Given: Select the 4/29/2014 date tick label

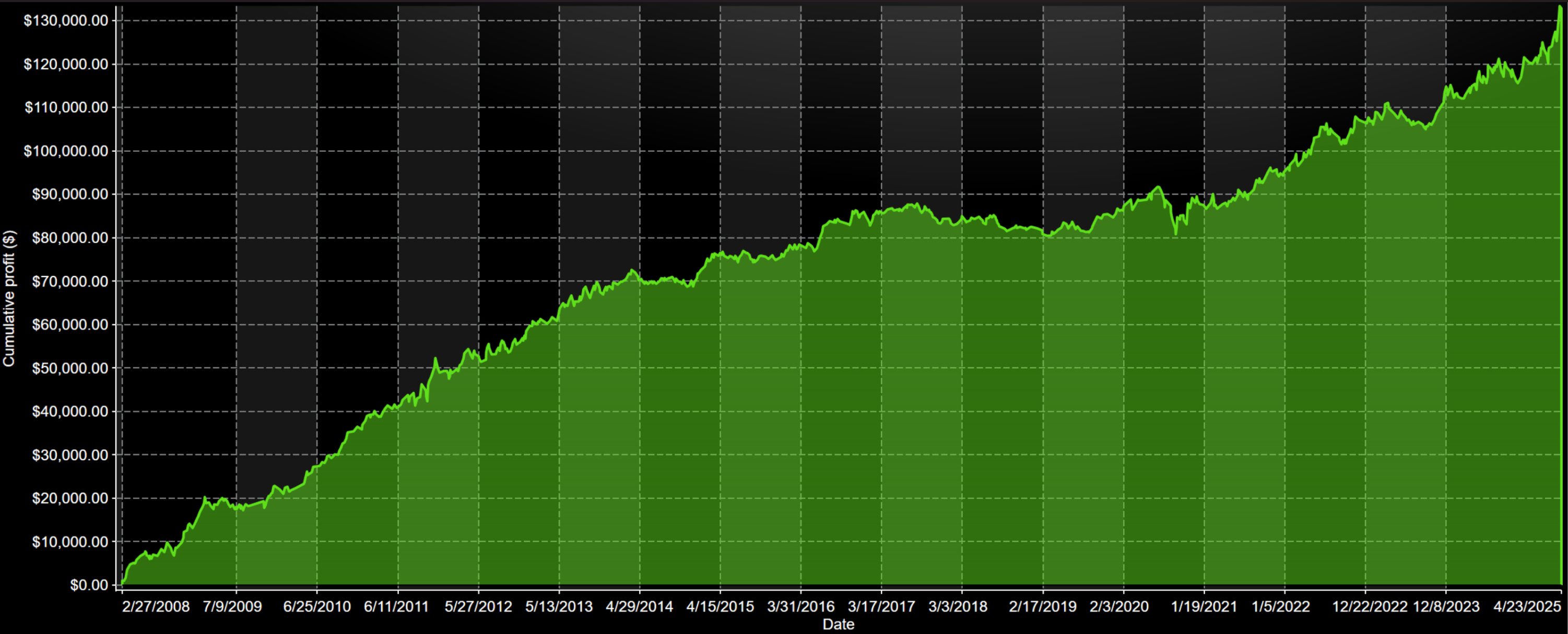Looking at the screenshot, I should [639, 607].
